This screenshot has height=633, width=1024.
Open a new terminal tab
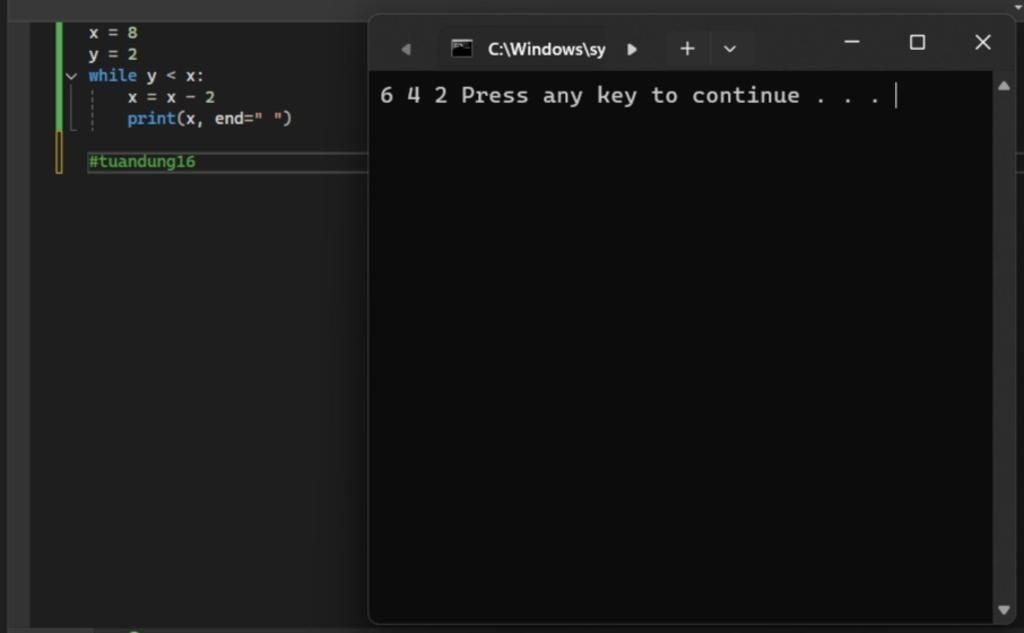[687, 49]
